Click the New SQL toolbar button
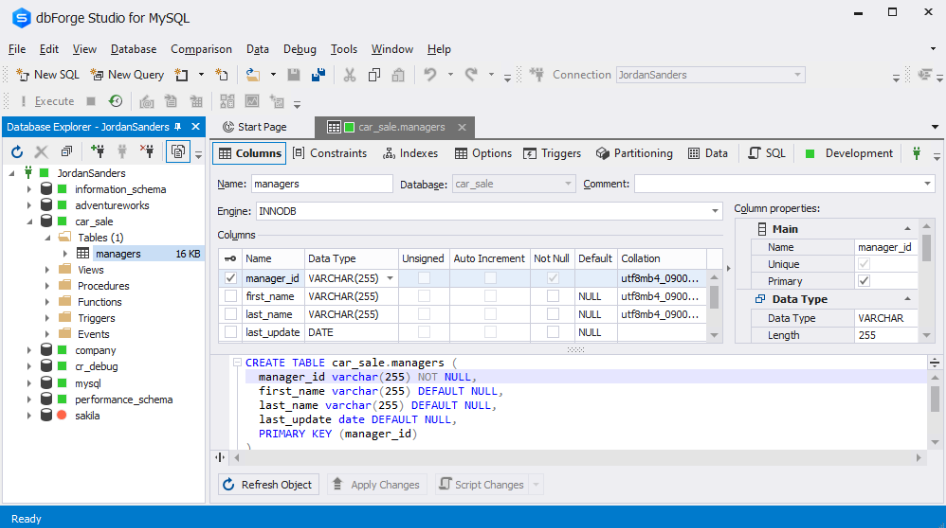946x528 pixels. pyautogui.click(x=48, y=75)
